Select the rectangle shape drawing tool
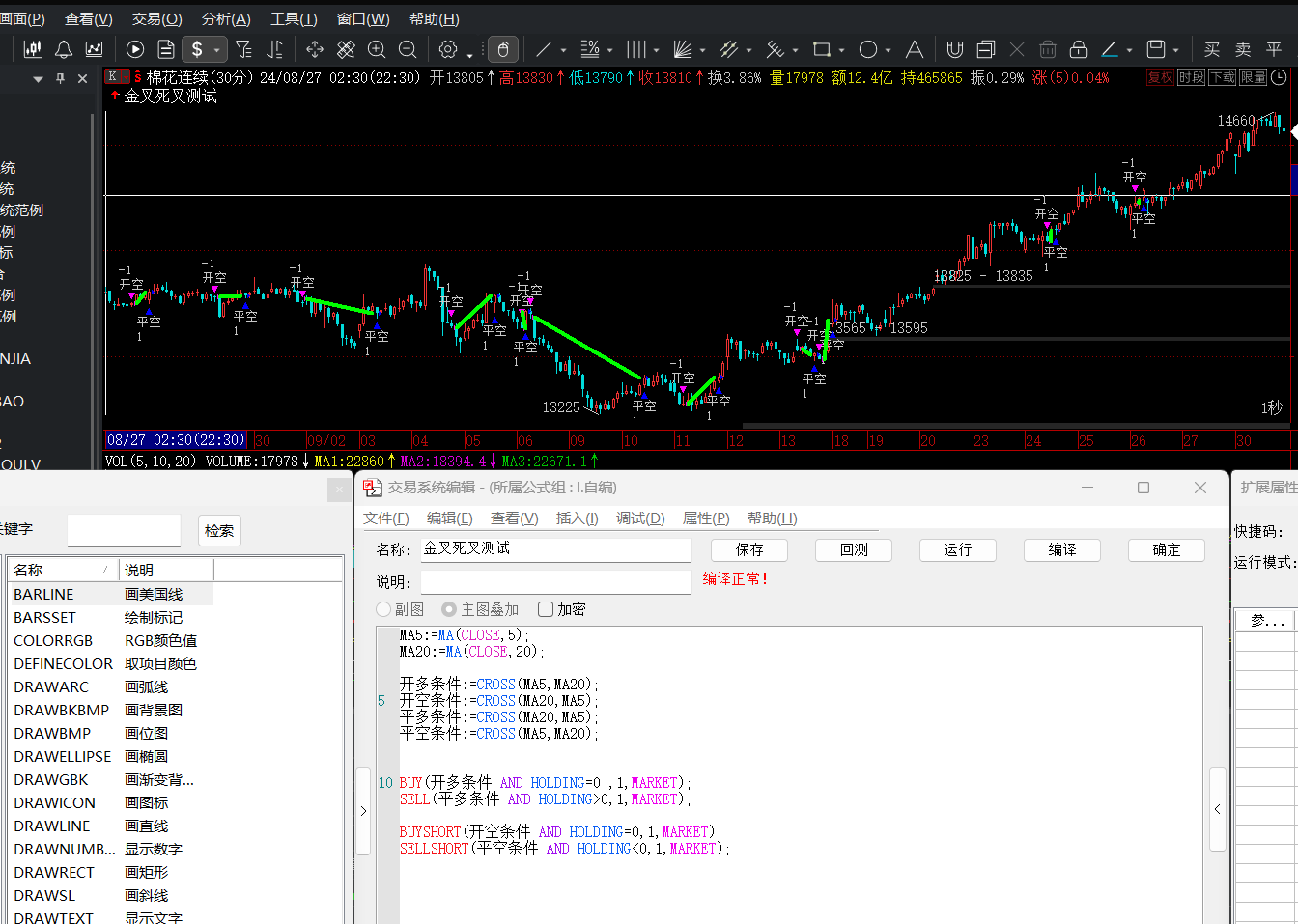1298x924 pixels. (x=822, y=49)
